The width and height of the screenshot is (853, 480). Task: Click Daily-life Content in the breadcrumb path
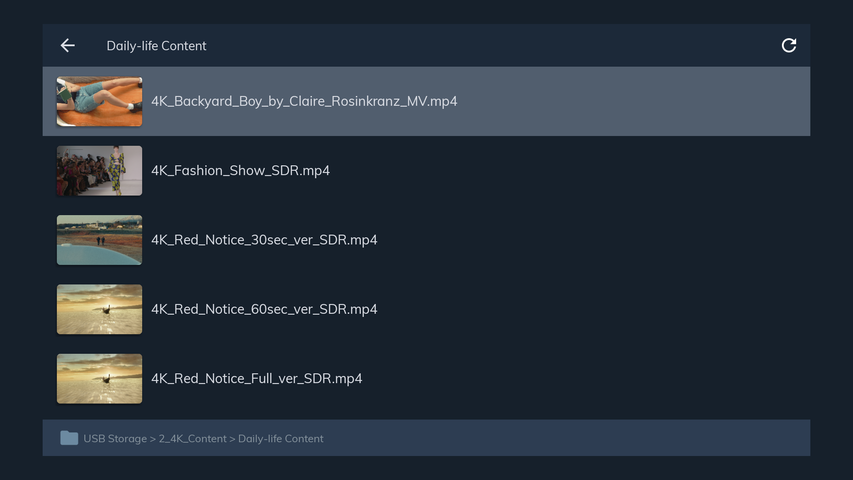pyautogui.click(x=281, y=439)
